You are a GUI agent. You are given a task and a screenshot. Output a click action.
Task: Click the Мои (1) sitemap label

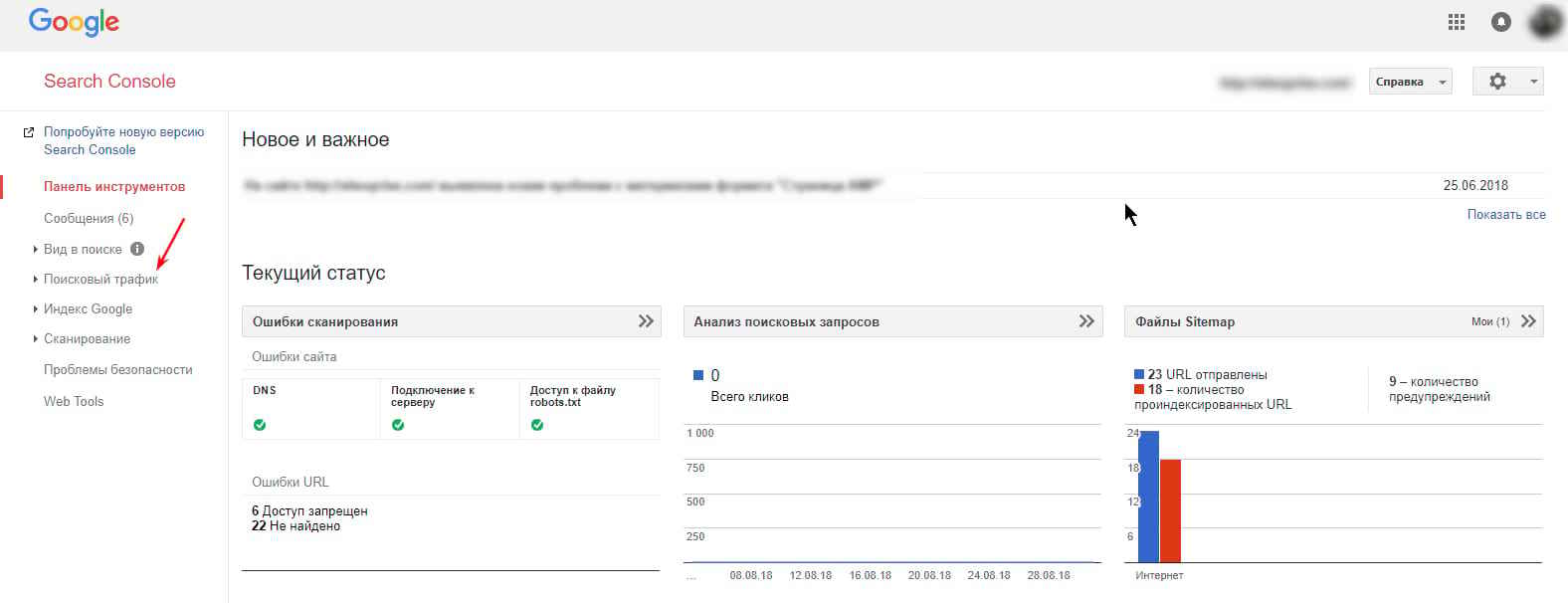(1490, 321)
